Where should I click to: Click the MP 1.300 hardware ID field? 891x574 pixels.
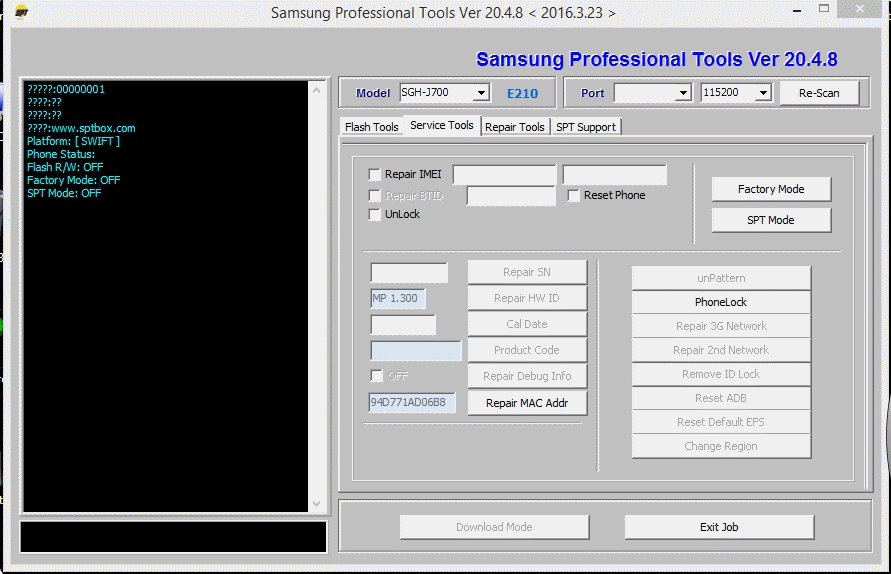(x=398, y=298)
